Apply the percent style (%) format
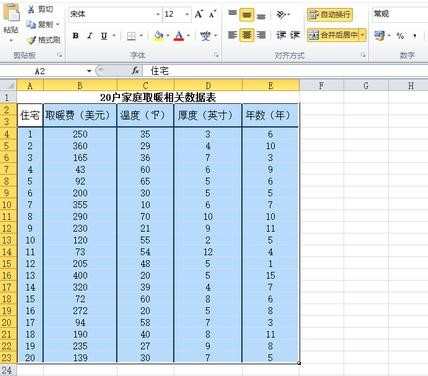 (400, 35)
